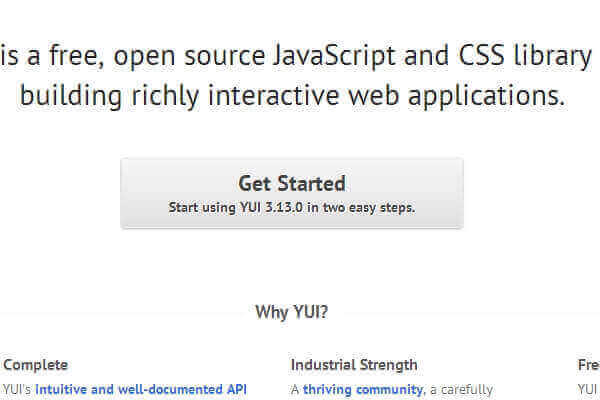This screenshot has width=600, height=400.
Task: Click the word YUI's before the API link
Action: pos(18,389)
